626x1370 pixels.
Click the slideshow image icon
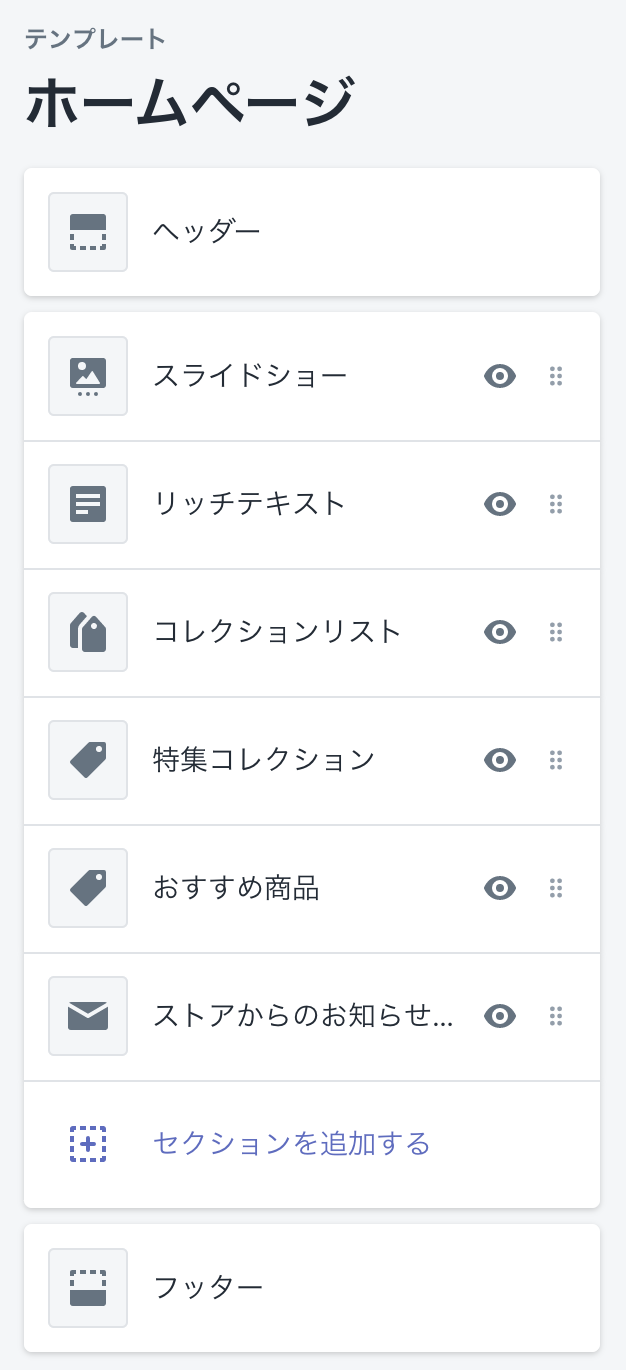click(x=88, y=376)
